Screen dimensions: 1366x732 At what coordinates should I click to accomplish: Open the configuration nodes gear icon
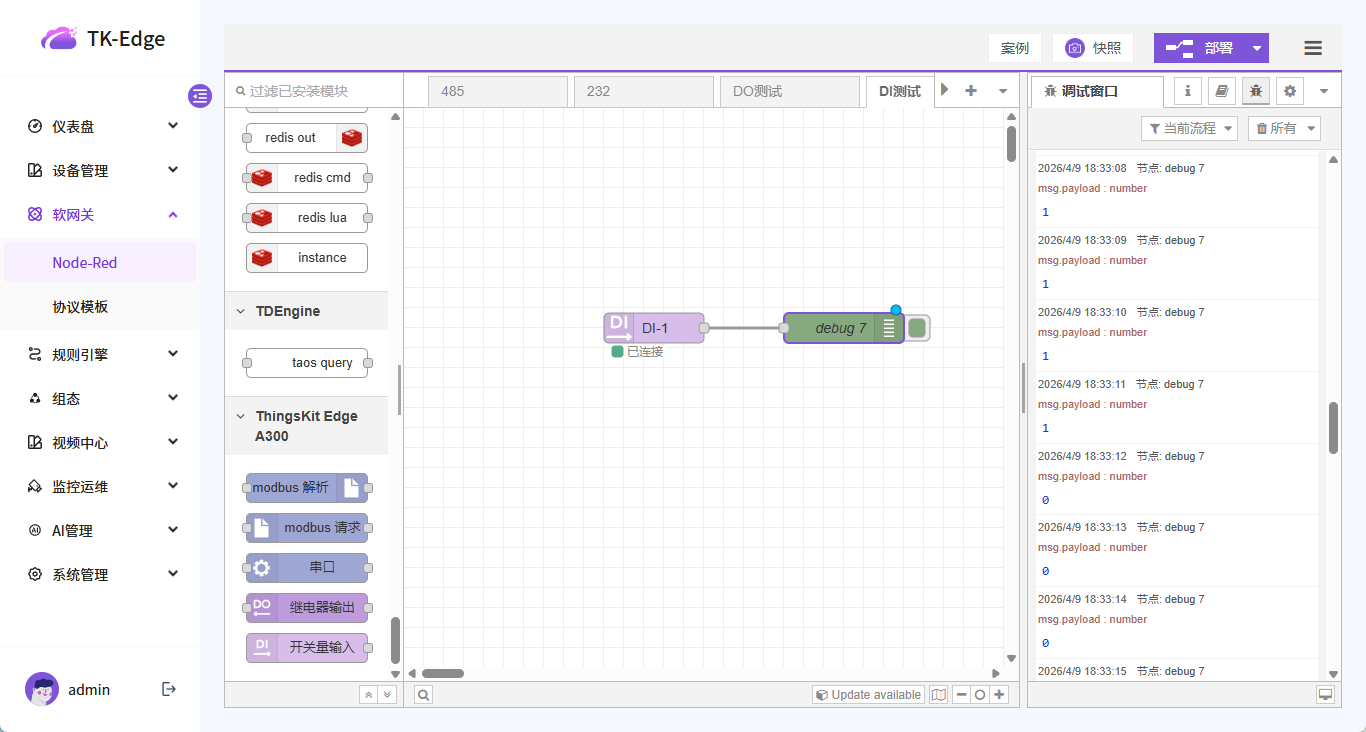(x=1290, y=91)
